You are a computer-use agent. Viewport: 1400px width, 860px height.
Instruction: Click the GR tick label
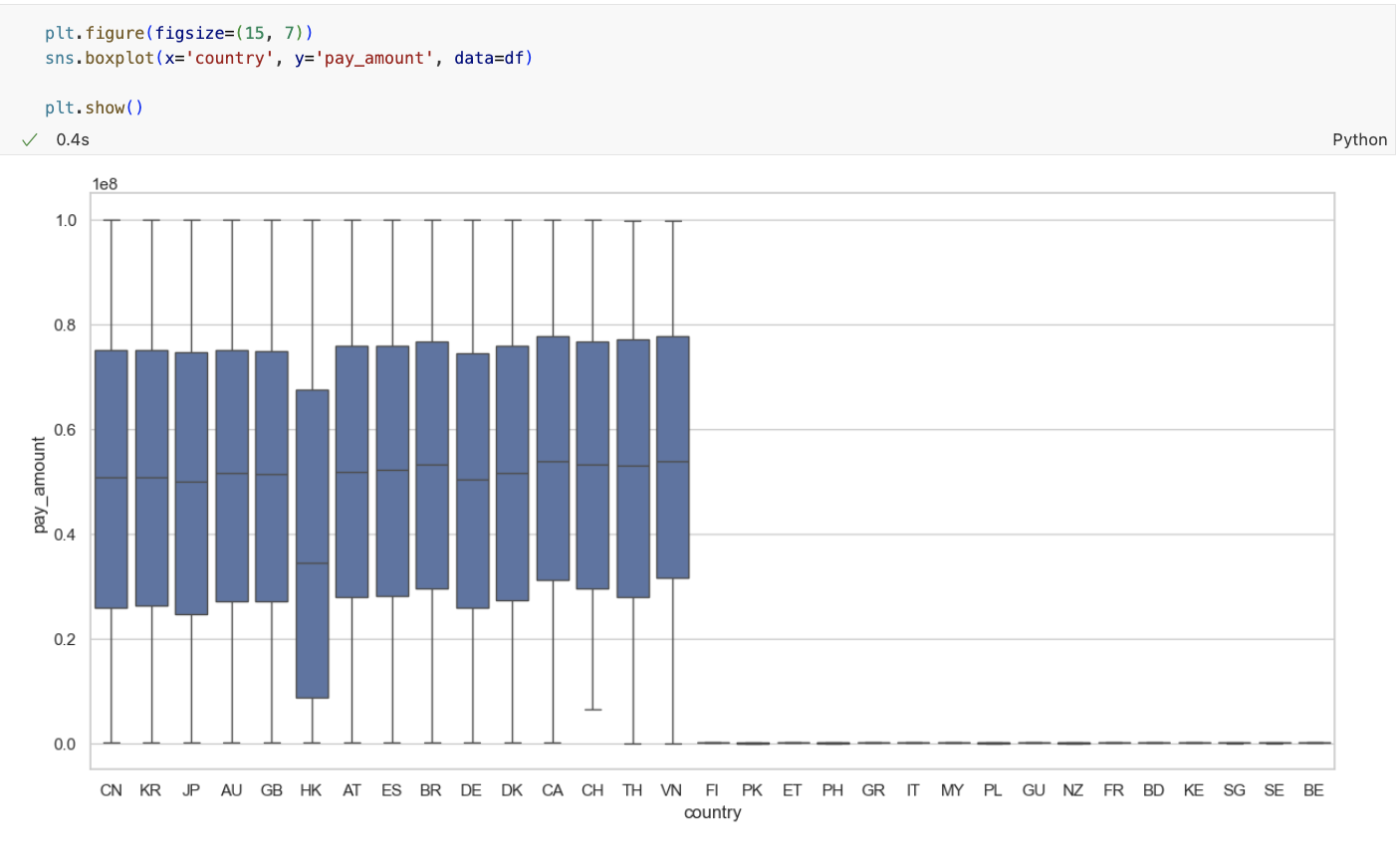pyautogui.click(x=873, y=790)
